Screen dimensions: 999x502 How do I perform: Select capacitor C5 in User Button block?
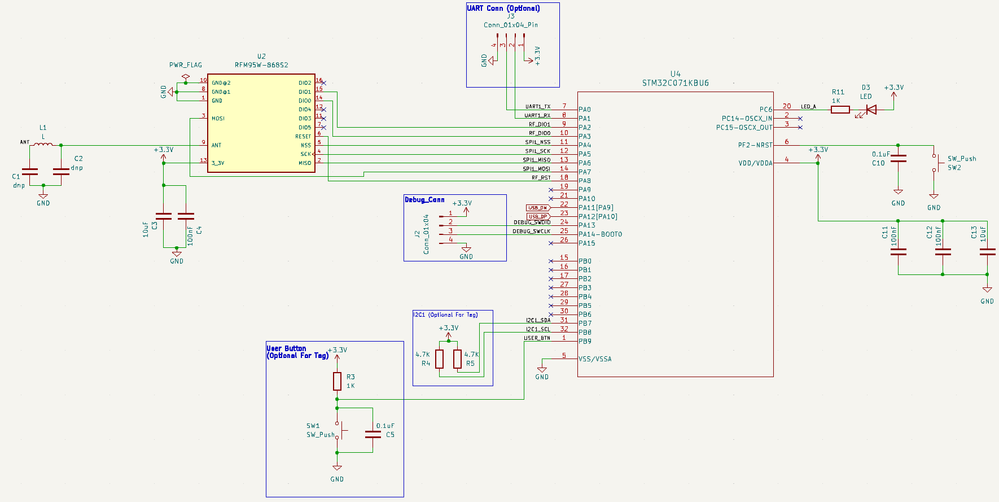373,434
